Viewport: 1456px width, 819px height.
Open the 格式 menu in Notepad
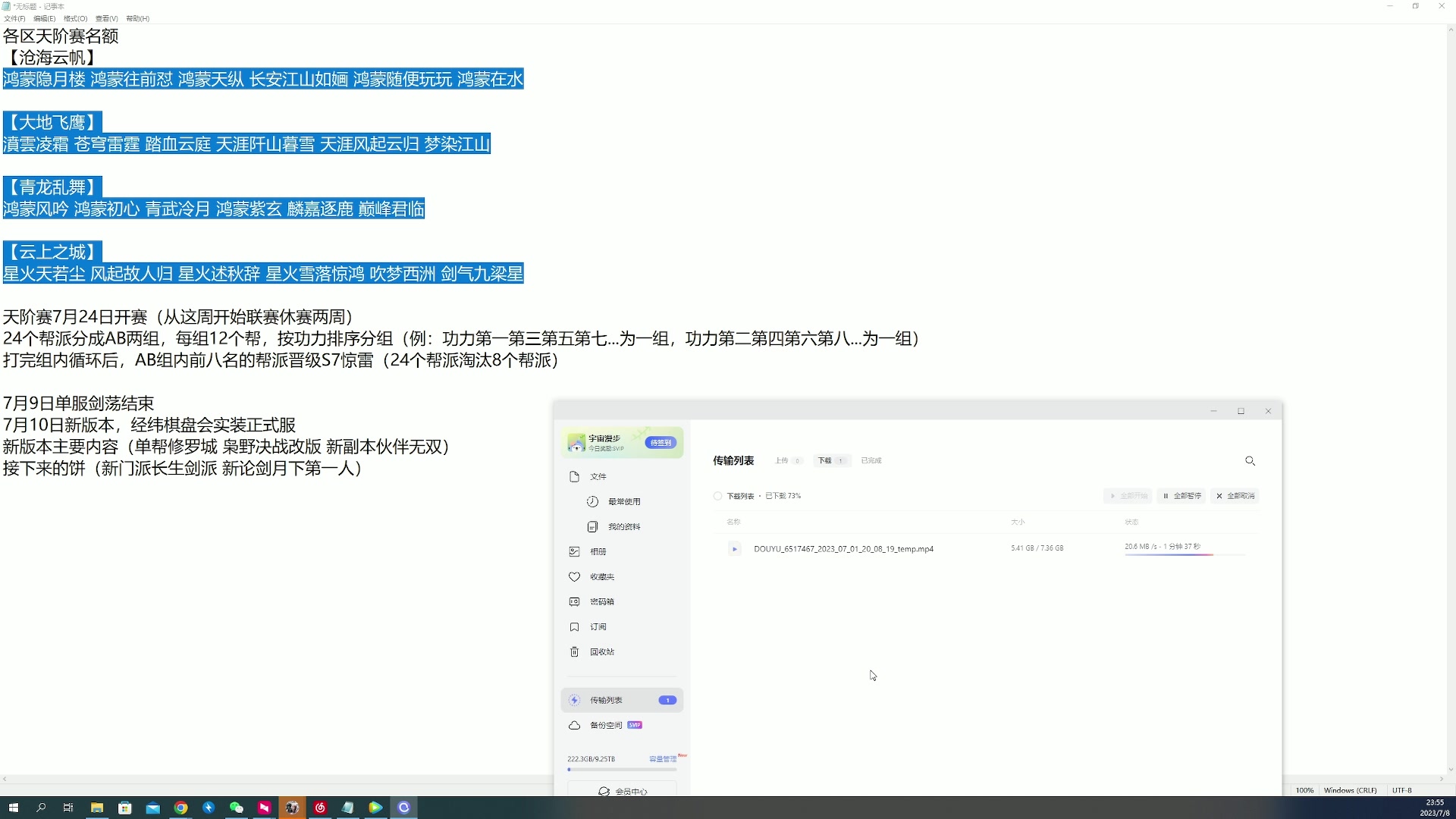click(x=74, y=18)
